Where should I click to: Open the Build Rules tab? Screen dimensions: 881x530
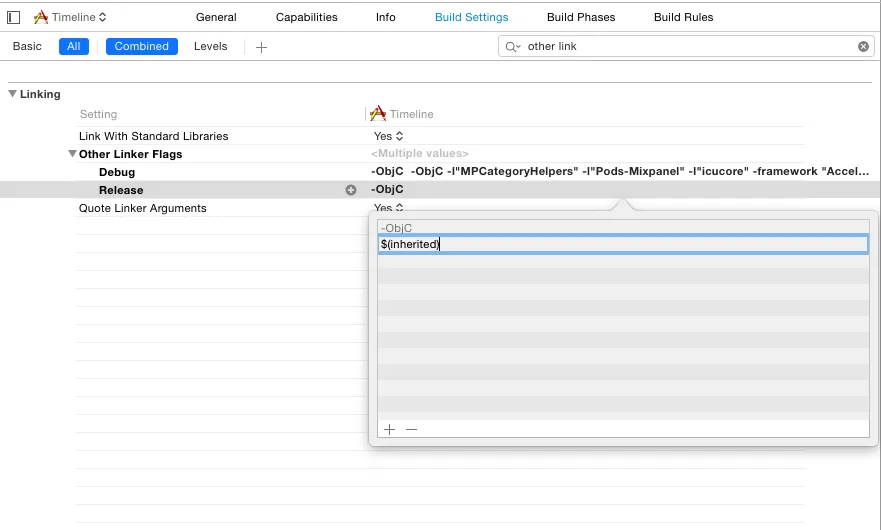pyautogui.click(x=683, y=17)
